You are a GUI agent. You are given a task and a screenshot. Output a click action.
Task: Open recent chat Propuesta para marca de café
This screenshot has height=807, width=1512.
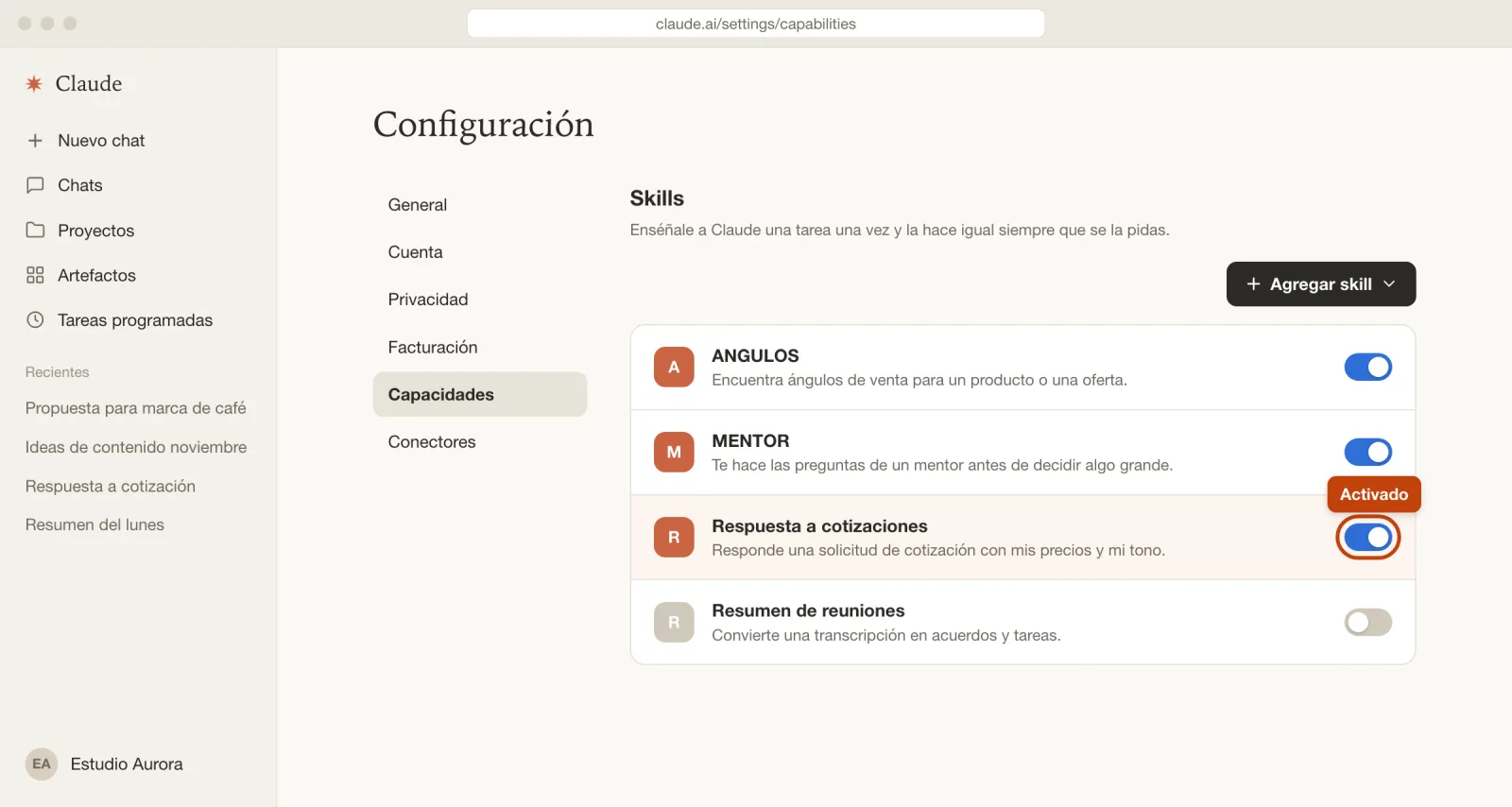click(x=138, y=408)
